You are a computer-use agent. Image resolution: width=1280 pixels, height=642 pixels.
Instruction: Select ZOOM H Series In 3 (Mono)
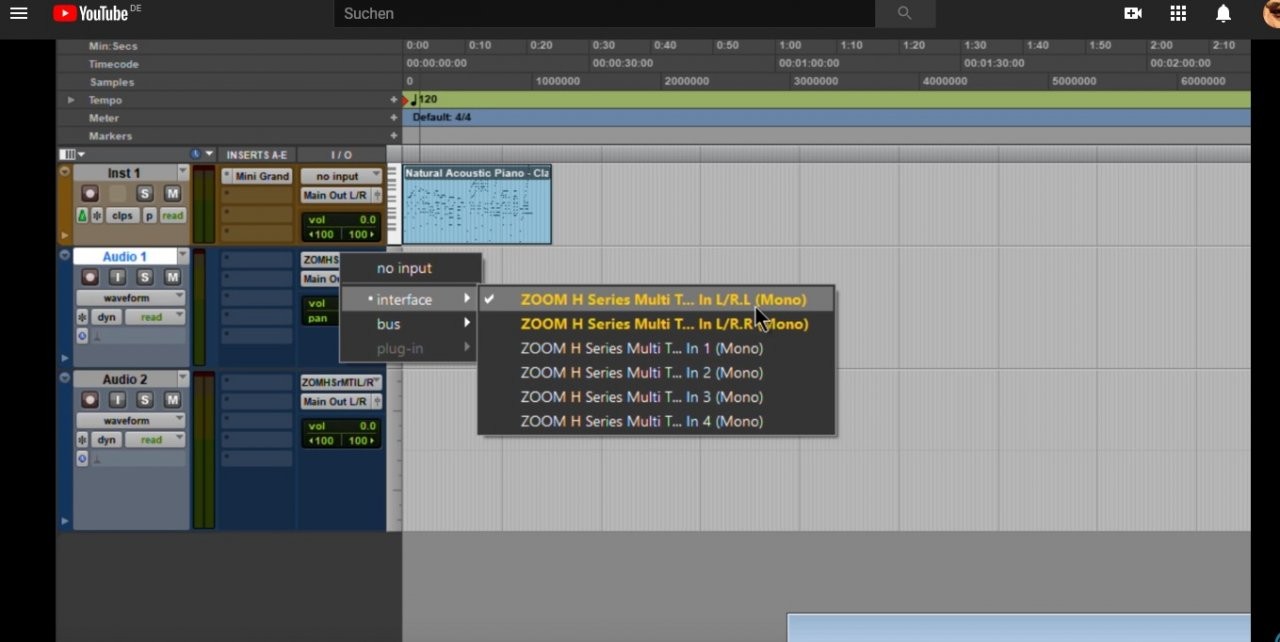(657, 397)
